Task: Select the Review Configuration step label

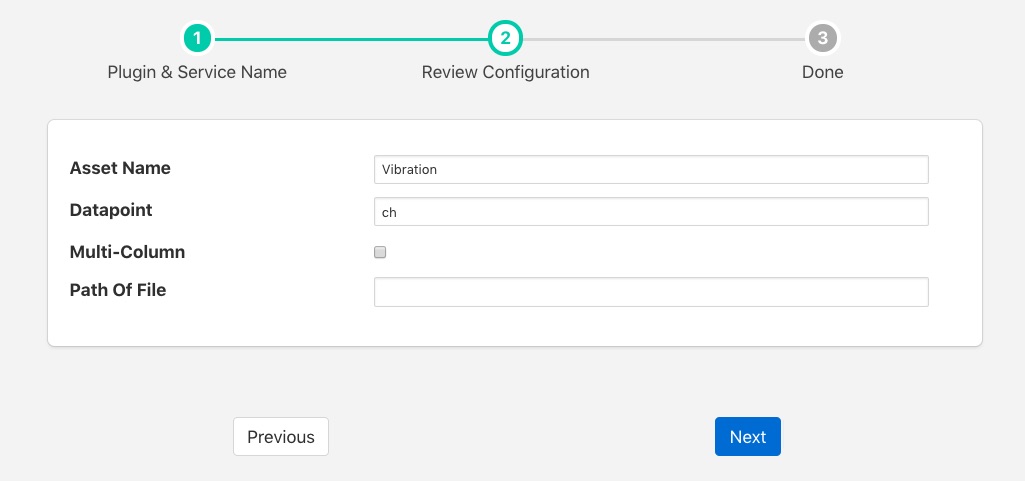Action: pos(505,72)
